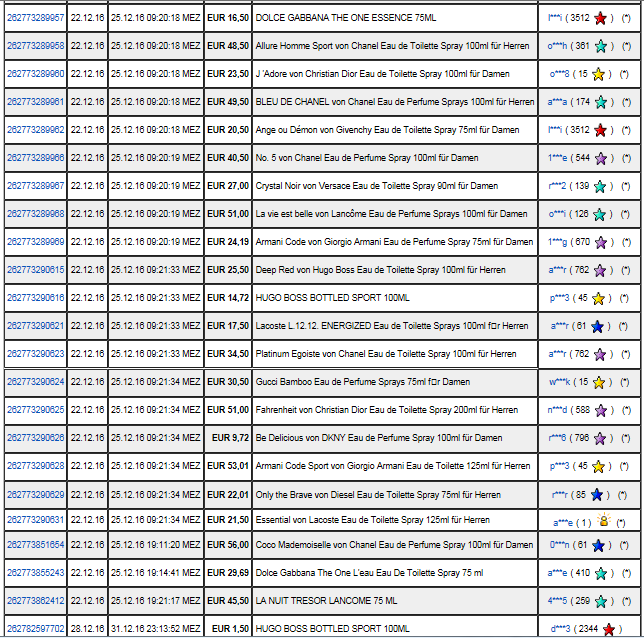Click red star in EUR 1,50 Hugo Boss row

coord(609,629)
